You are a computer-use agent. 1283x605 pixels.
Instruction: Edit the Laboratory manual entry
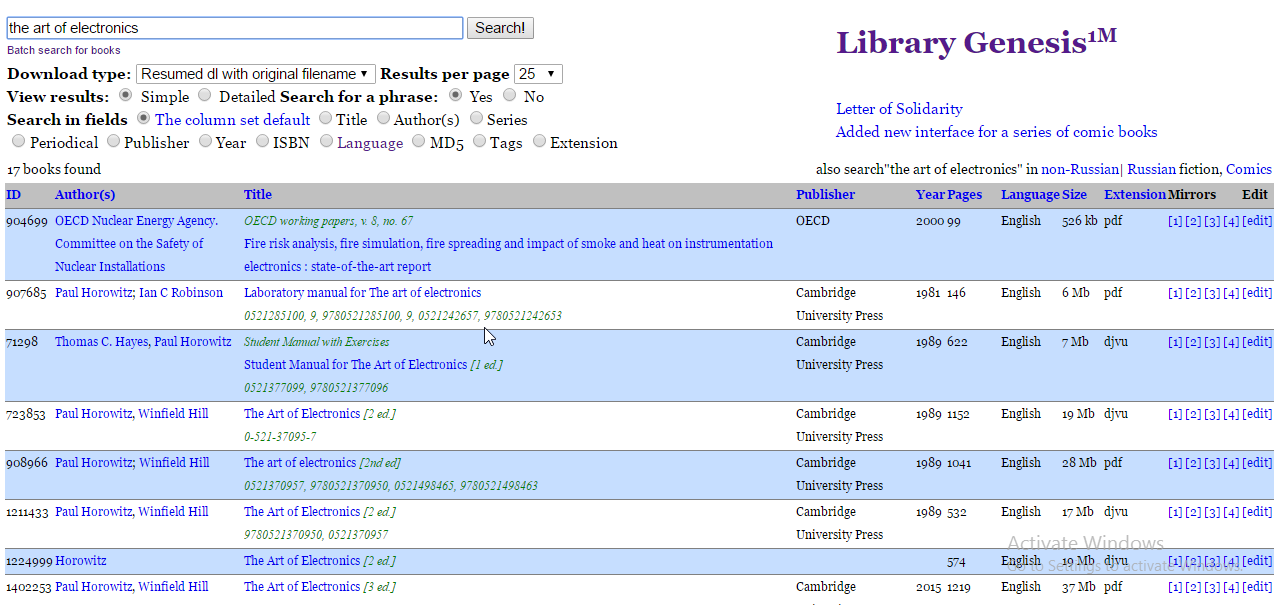click(x=1257, y=293)
